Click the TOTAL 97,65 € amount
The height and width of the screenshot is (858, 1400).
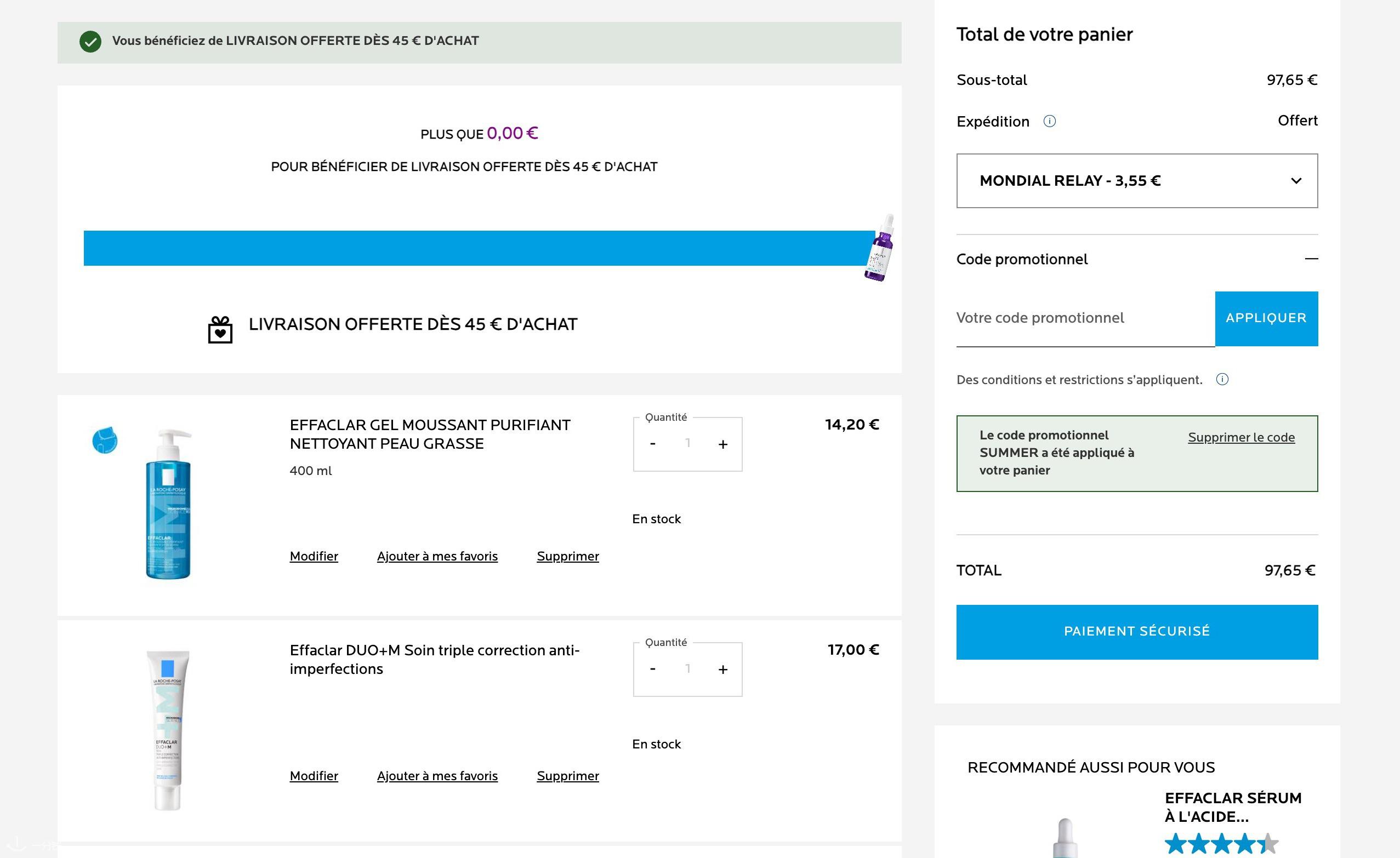tap(1290, 571)
